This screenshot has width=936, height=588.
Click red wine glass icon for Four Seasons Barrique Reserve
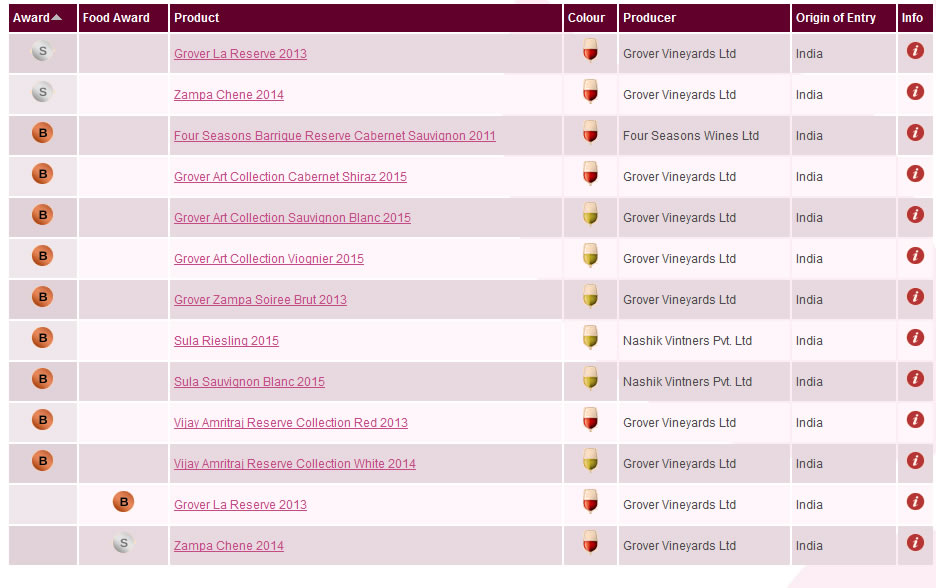pos(590,133)
